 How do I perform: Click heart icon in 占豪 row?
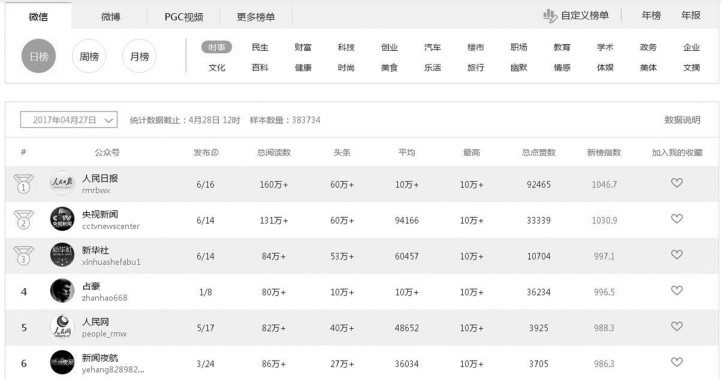click(676, 290)
